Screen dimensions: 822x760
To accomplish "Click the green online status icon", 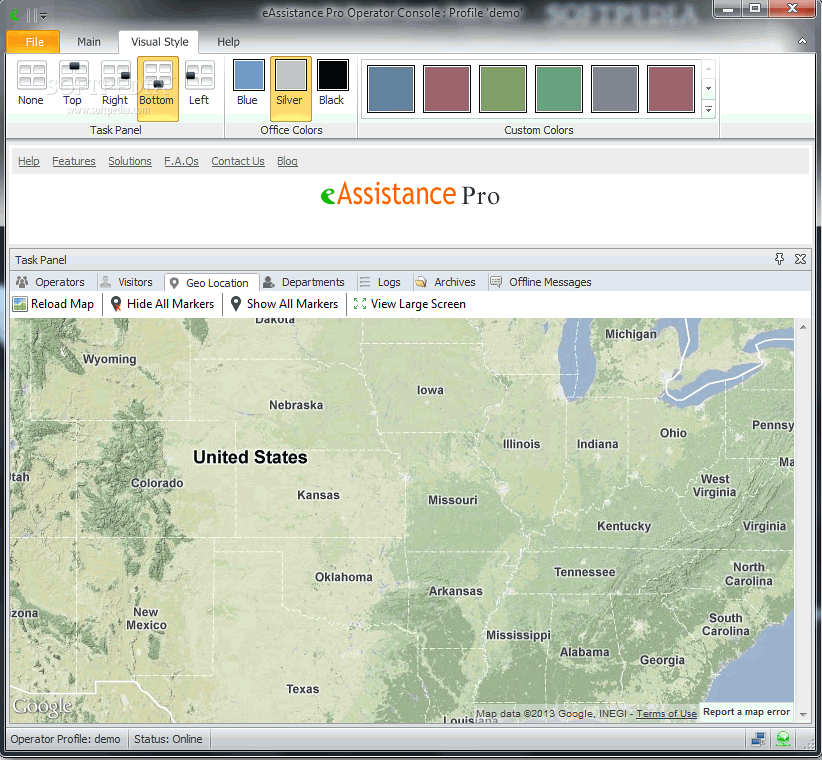I will click(x=783, y=739).
